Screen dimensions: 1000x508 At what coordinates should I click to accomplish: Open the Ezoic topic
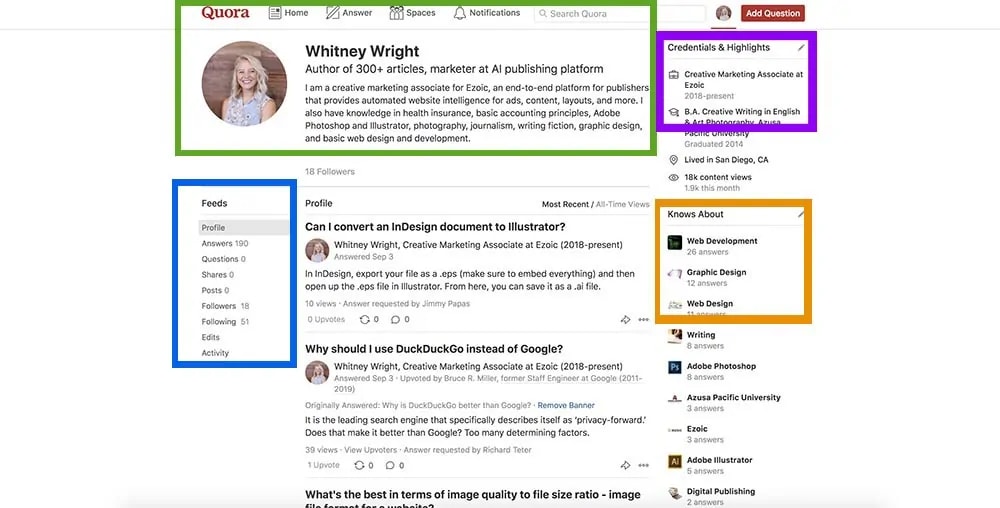[x=697, y=429]
